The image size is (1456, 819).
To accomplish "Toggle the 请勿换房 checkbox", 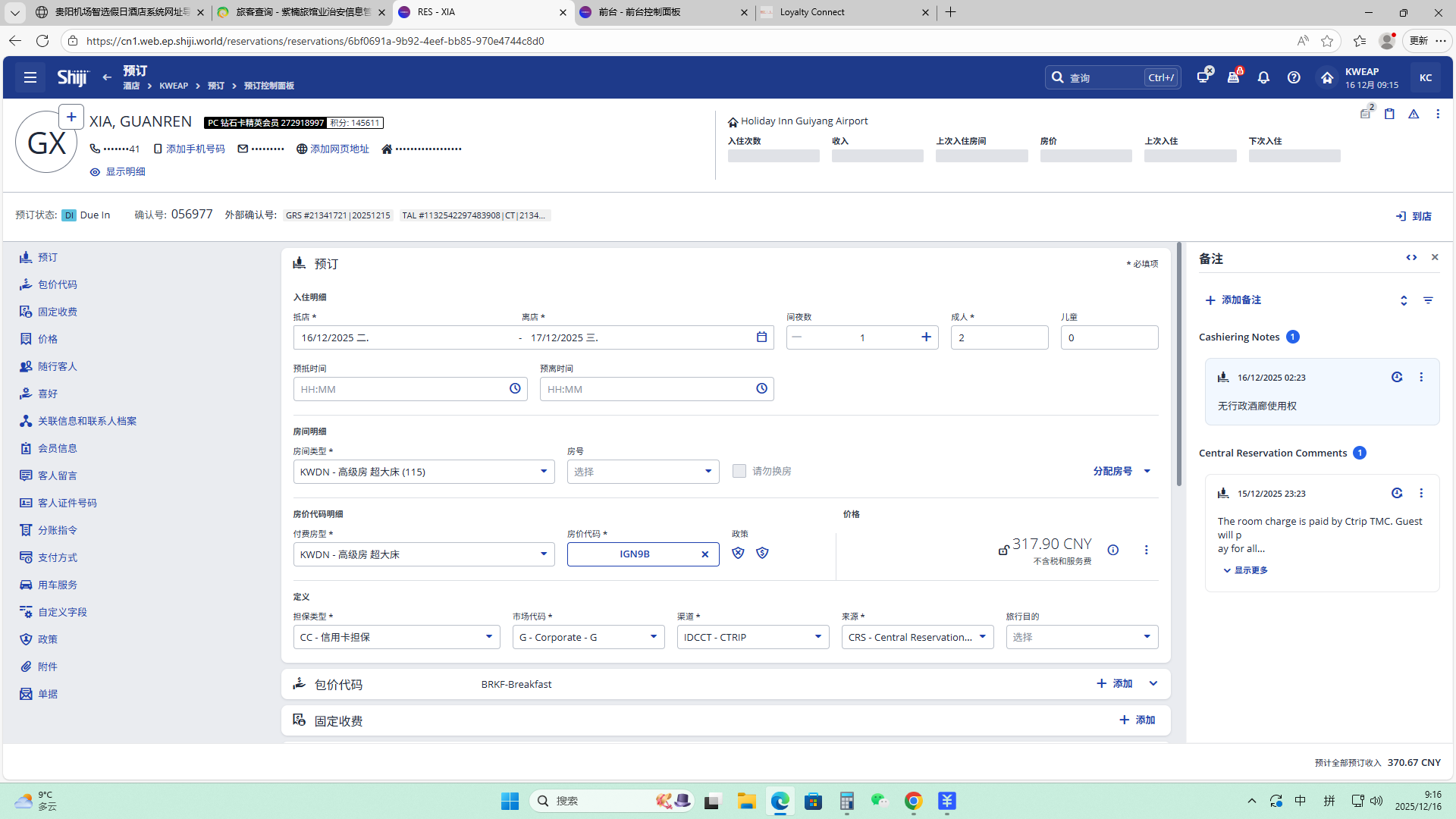I will 739,471.
